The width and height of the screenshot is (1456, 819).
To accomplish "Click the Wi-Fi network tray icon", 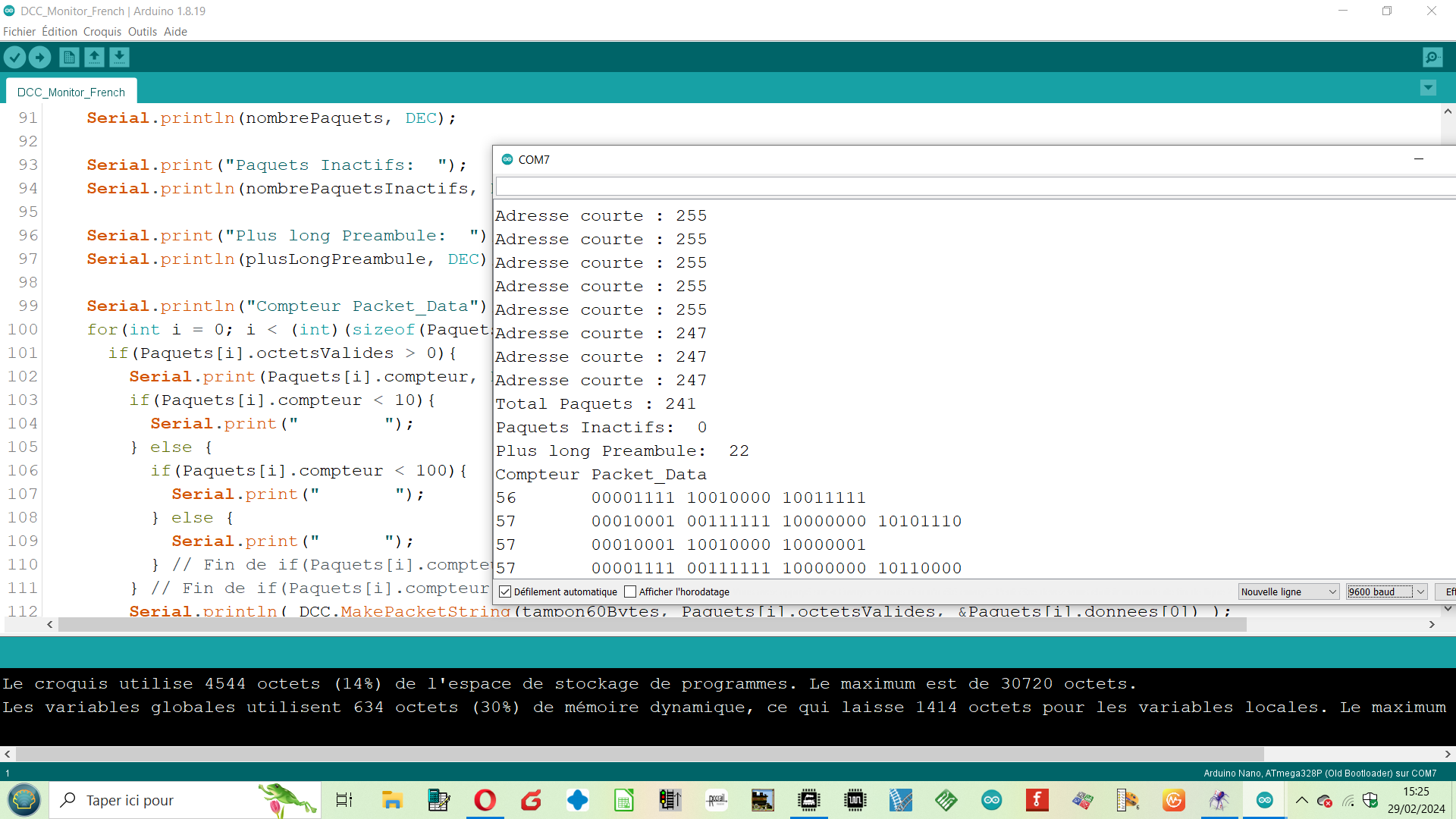I will point(1348,800).
